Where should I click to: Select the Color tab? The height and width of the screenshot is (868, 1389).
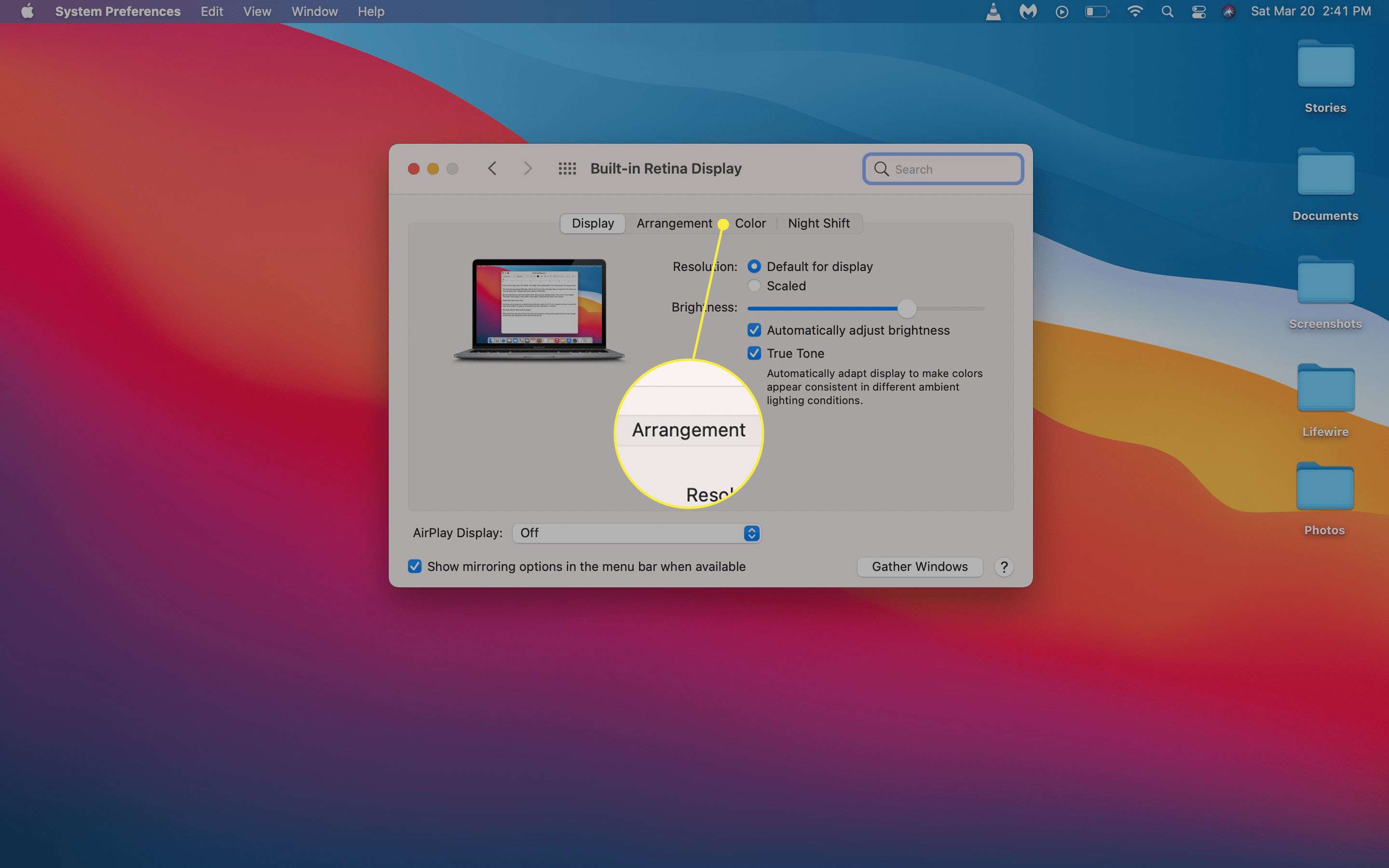pyautogui.click(x=749, y=222)
